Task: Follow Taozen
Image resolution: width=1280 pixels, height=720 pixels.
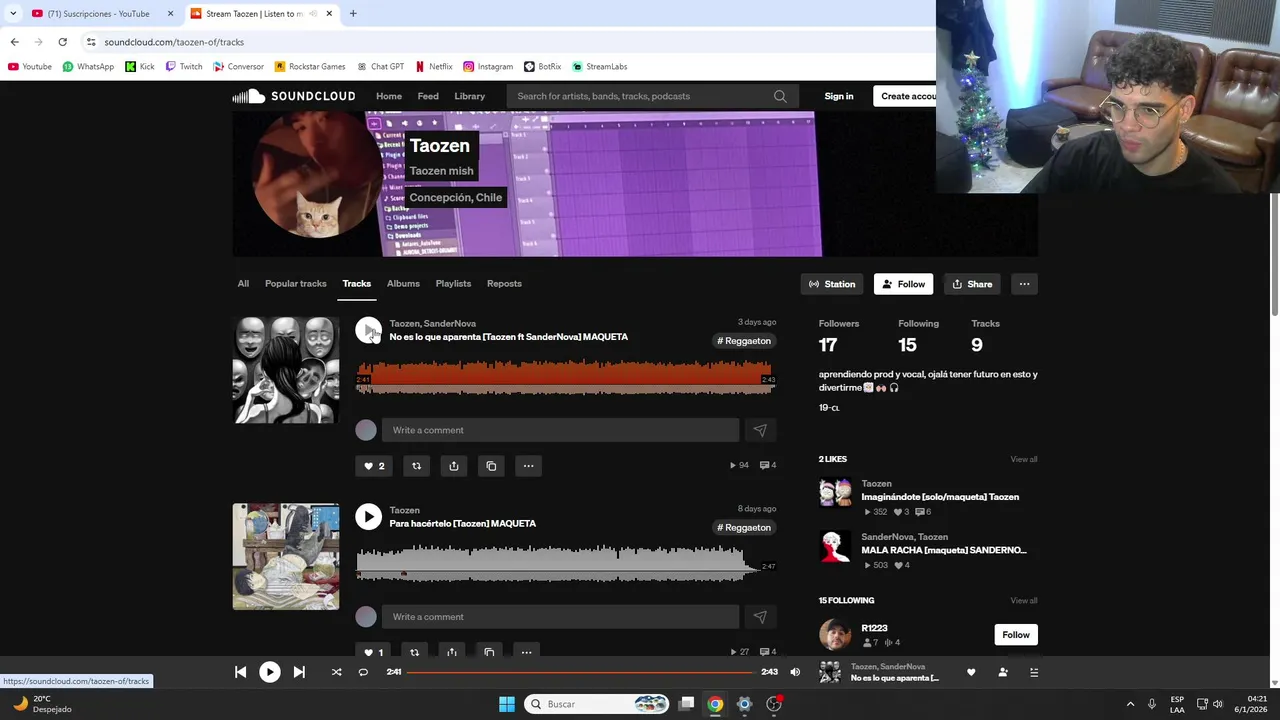Action: coord(903,284)
